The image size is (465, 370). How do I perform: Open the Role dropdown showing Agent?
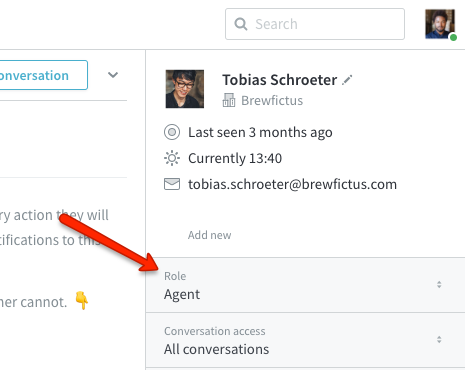[305, 285]
